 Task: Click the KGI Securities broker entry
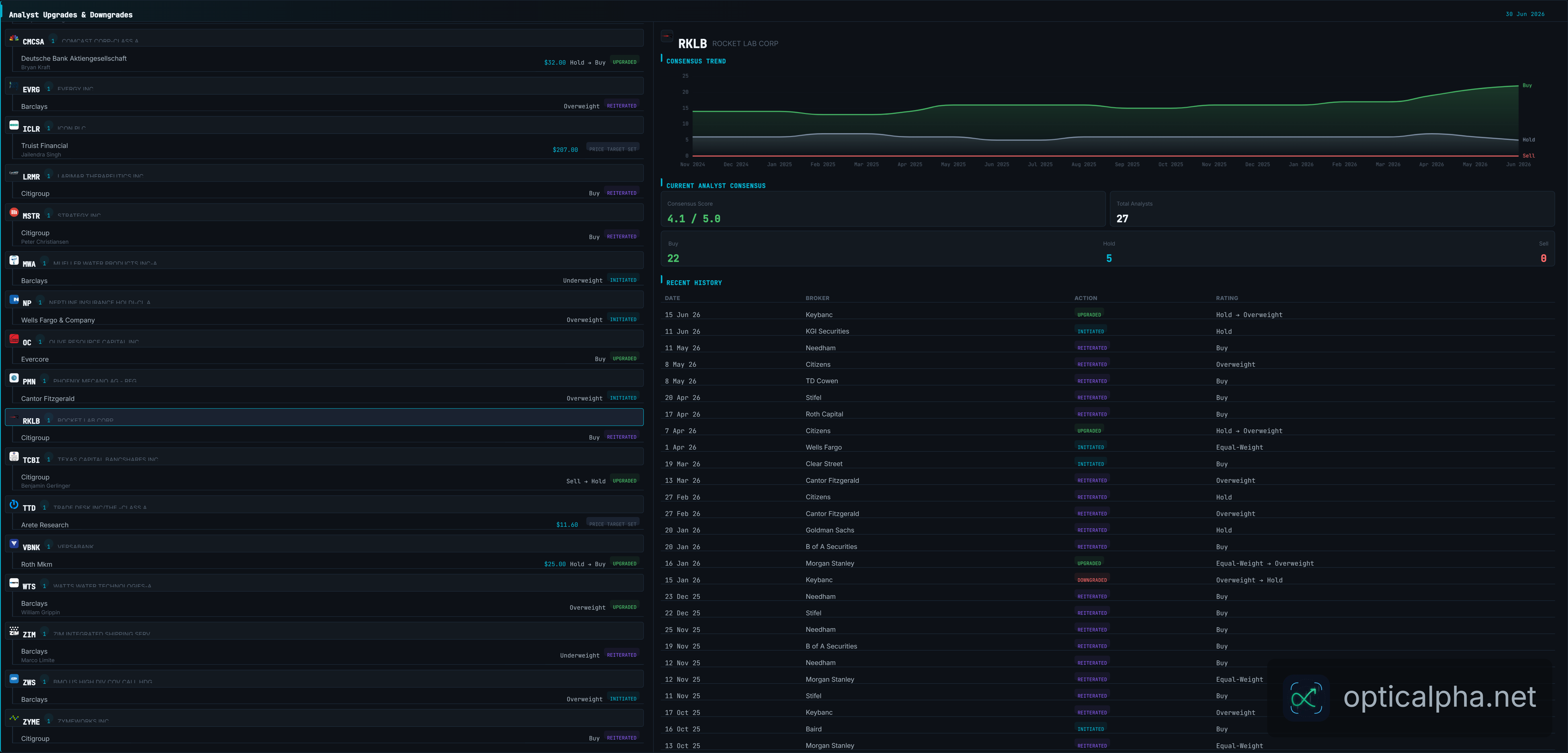827,331
